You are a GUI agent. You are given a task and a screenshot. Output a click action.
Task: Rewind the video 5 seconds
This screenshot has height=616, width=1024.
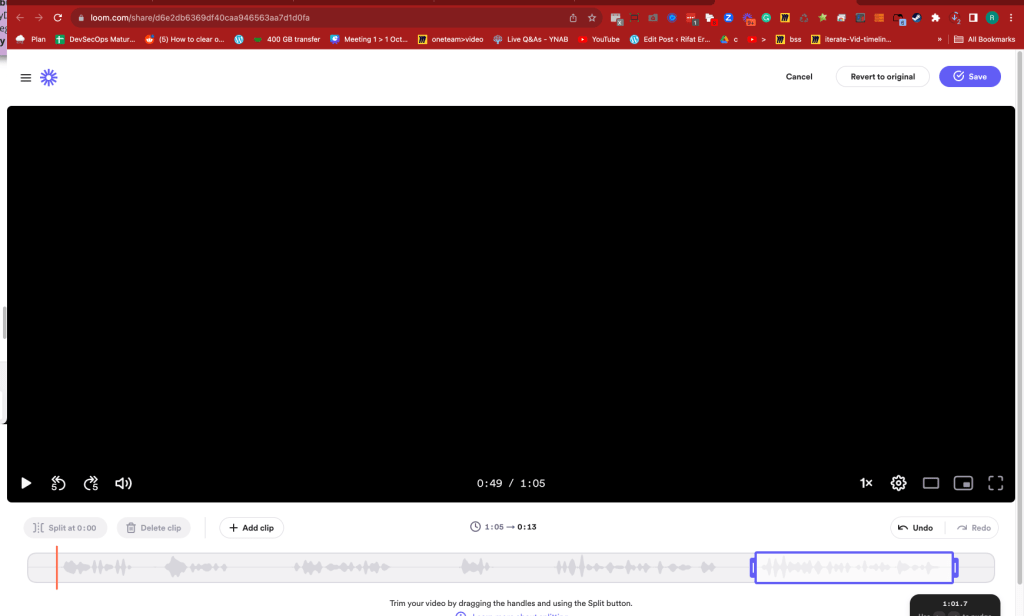click(58, 483)
